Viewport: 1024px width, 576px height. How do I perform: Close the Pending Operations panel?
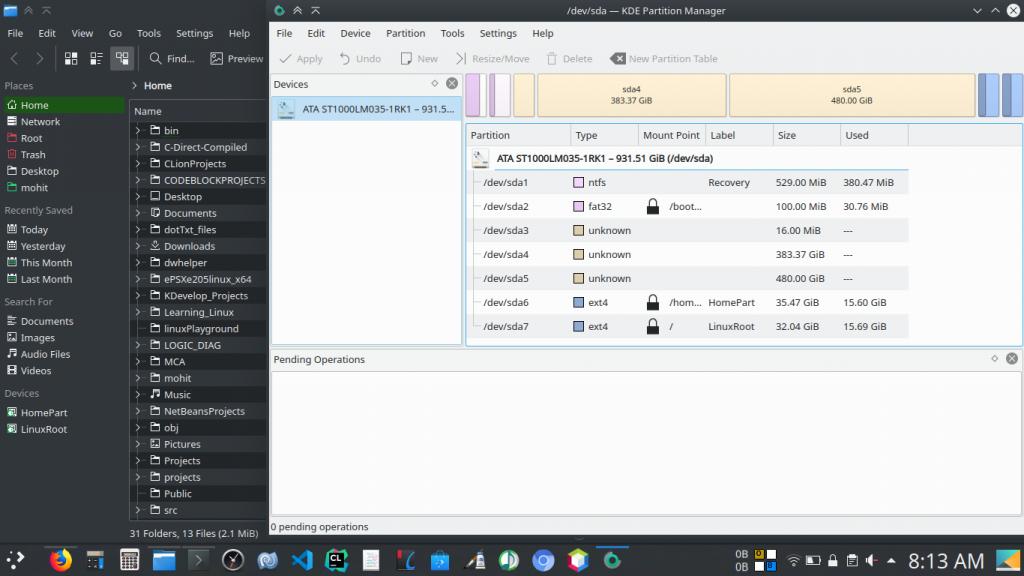[x=1011, y=359]
